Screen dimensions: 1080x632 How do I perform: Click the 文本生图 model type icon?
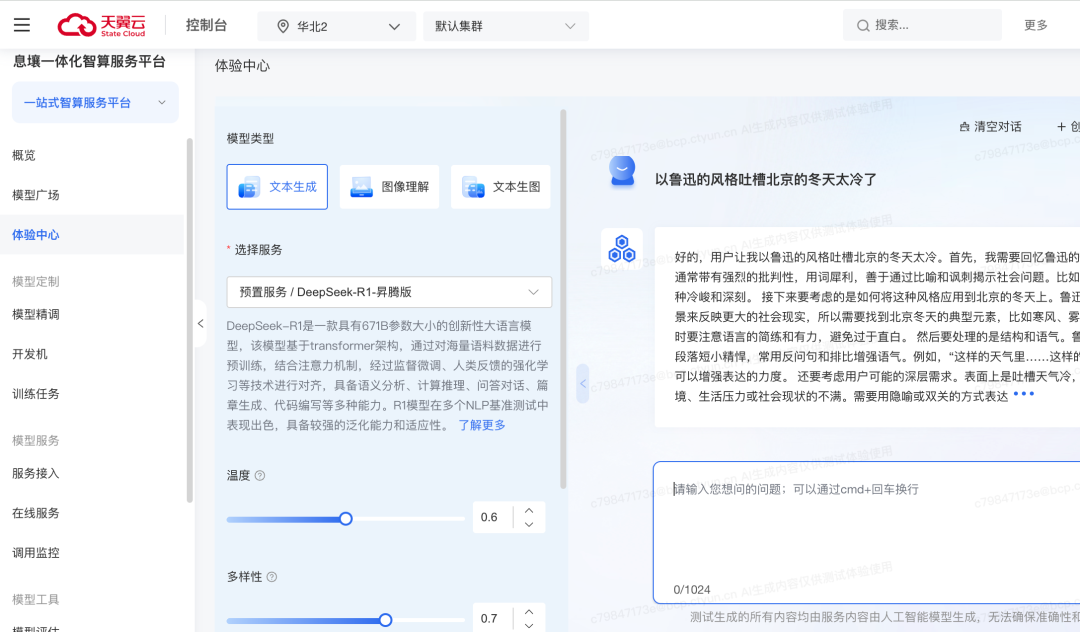pyautogui.click(x=473, y=187)
